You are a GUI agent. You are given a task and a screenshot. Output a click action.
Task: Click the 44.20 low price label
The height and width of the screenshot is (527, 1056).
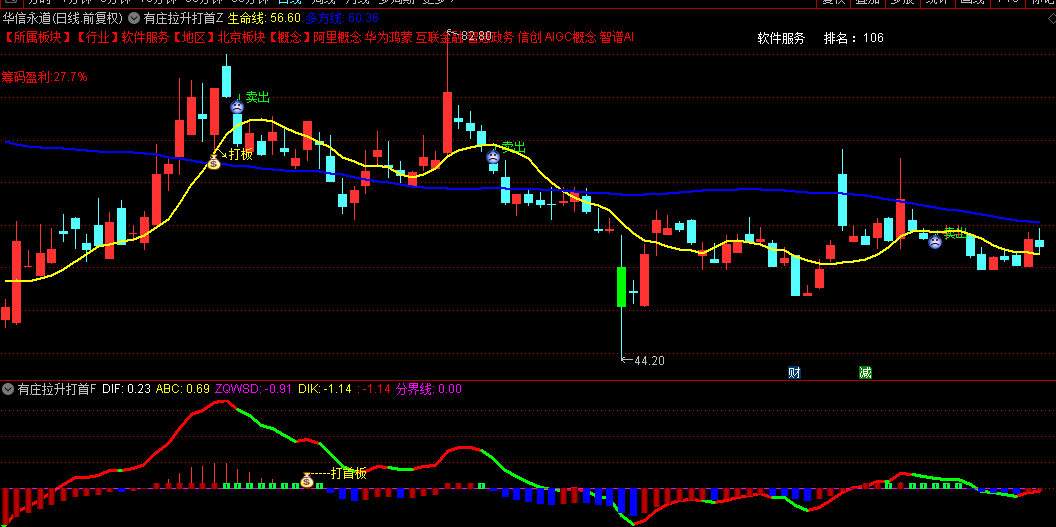coord(649,361)
